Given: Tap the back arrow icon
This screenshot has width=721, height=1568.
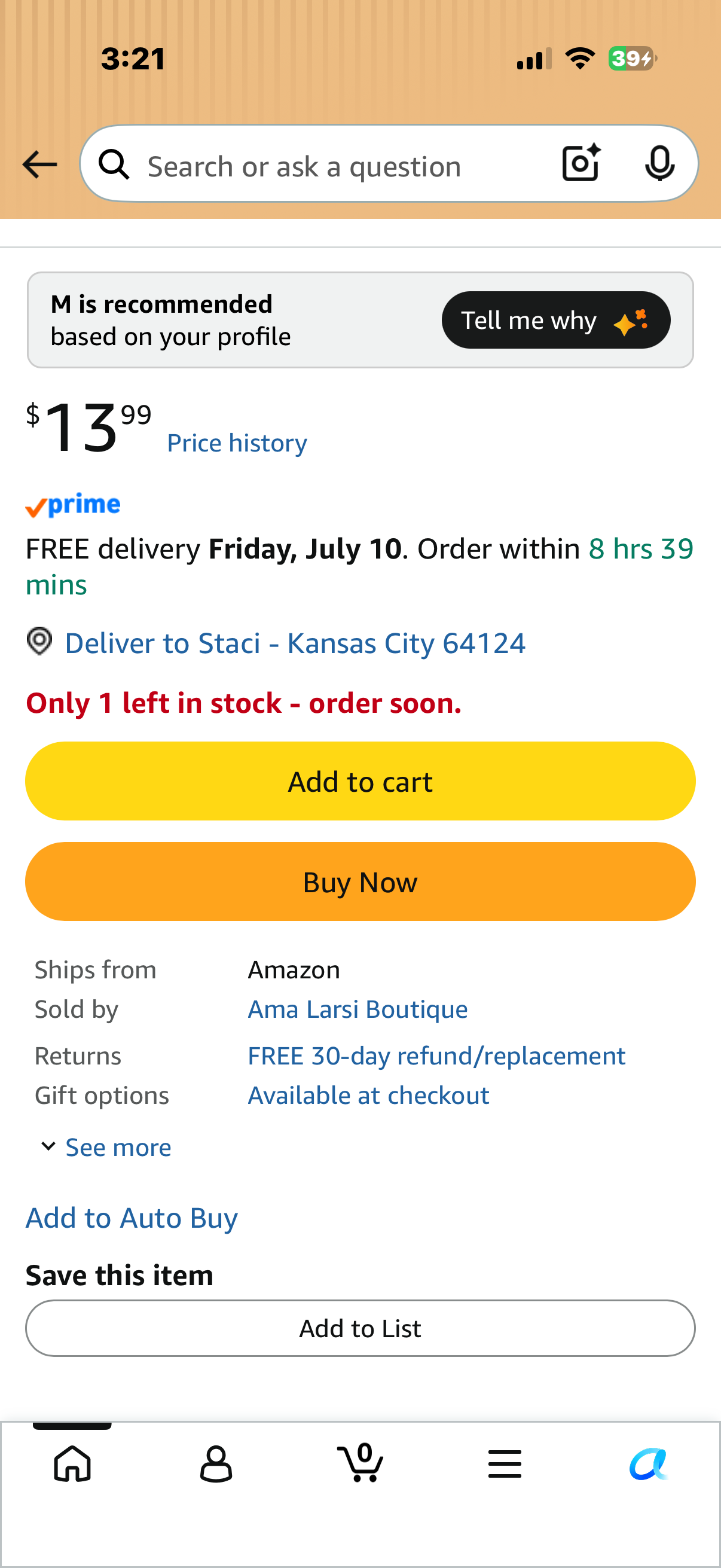Looking at the screenshot, I should point(39,164).
